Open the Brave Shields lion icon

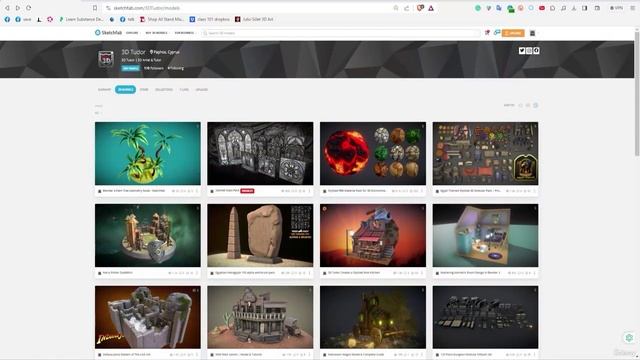(420, 8)
